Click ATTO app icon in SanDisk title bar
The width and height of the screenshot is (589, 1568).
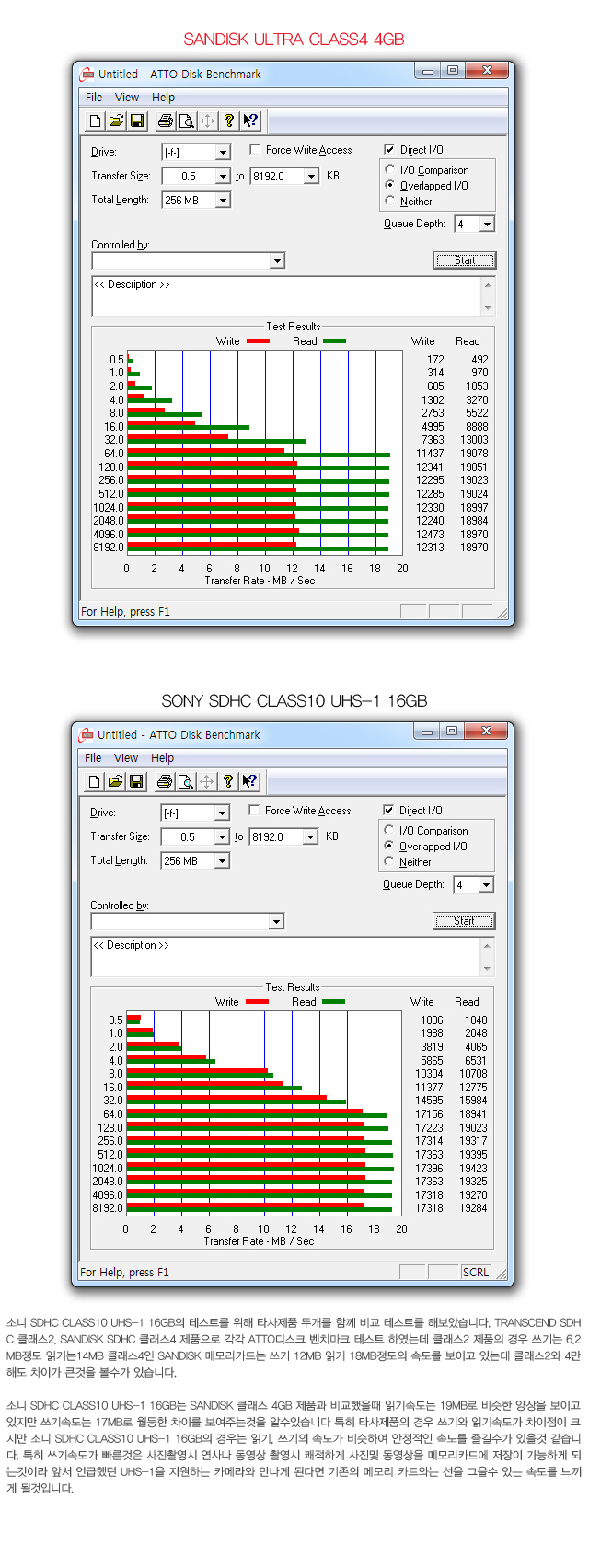[x=87, y=74]
